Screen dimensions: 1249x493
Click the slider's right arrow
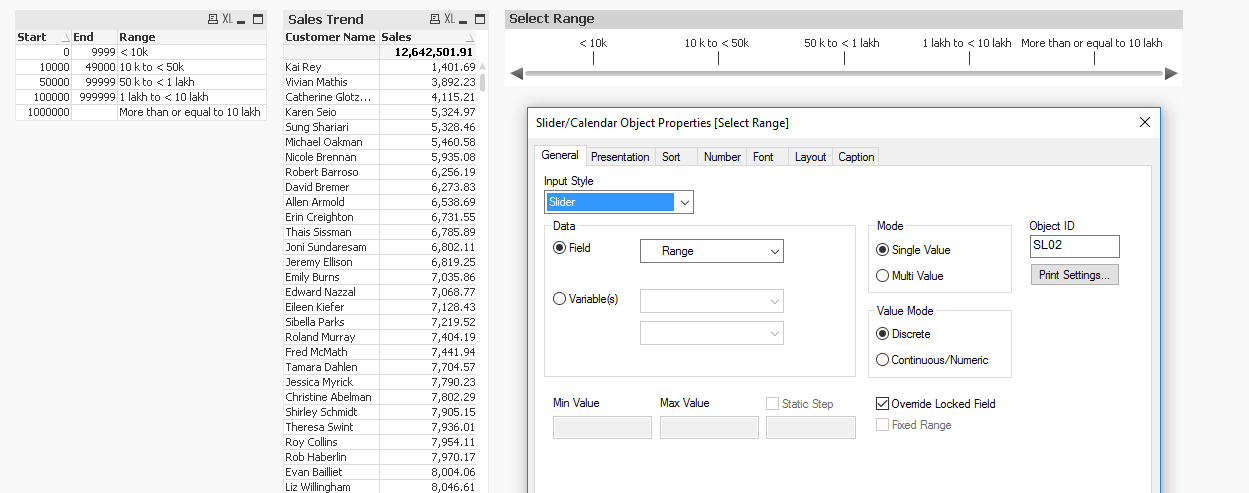click(x=1171, y=73)
